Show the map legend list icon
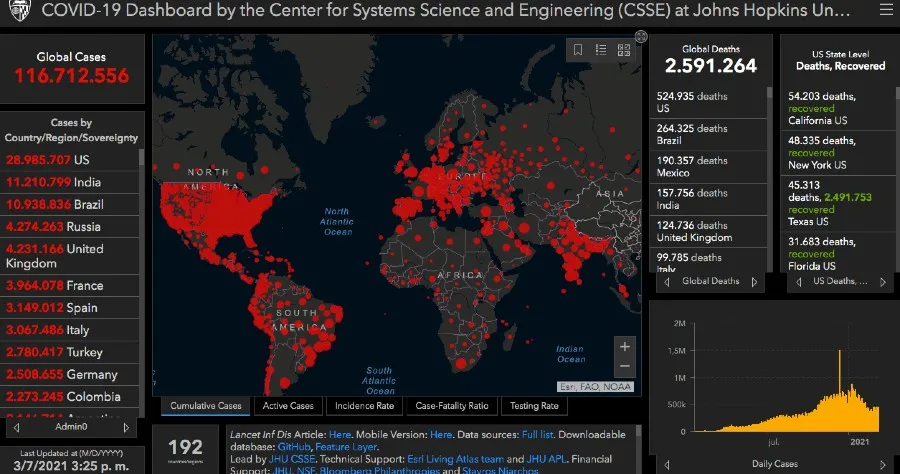This screenshot has height=474, width=900. coord(601,49)
